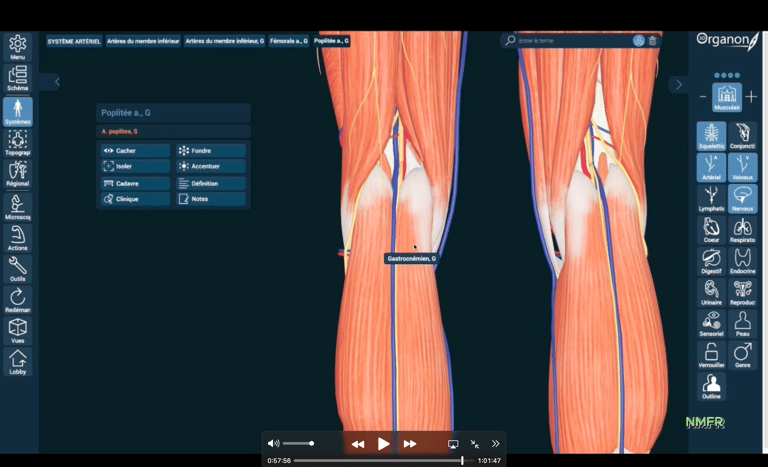The height and width of the screenshot is (467, 768).
Task: Click the Isoler button
Action: click(135, 166)
